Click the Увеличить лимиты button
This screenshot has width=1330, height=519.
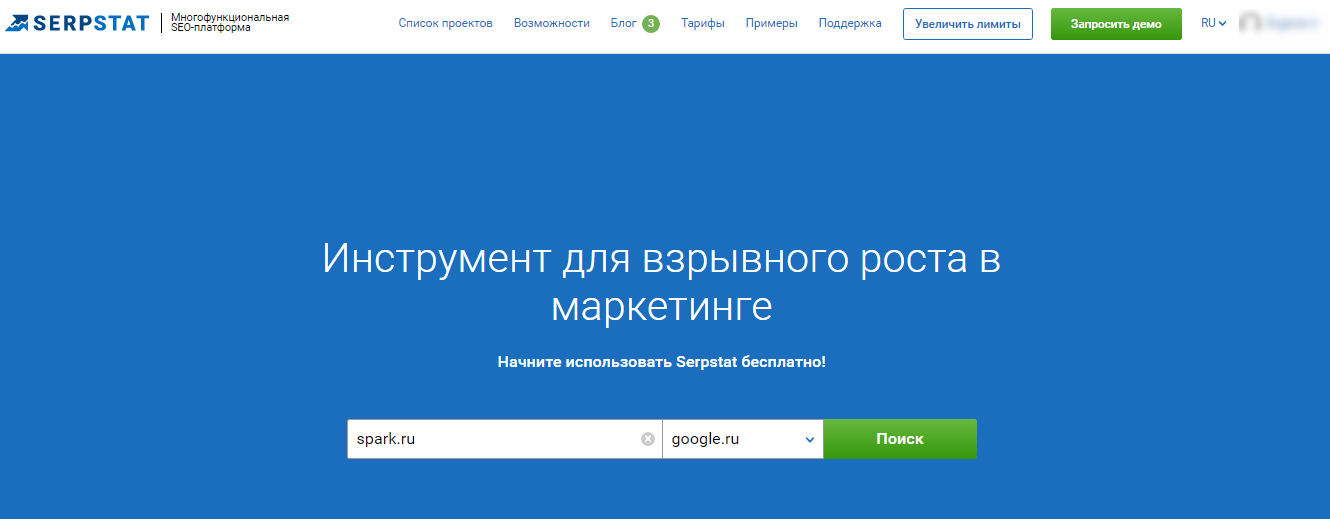point(968,24)
